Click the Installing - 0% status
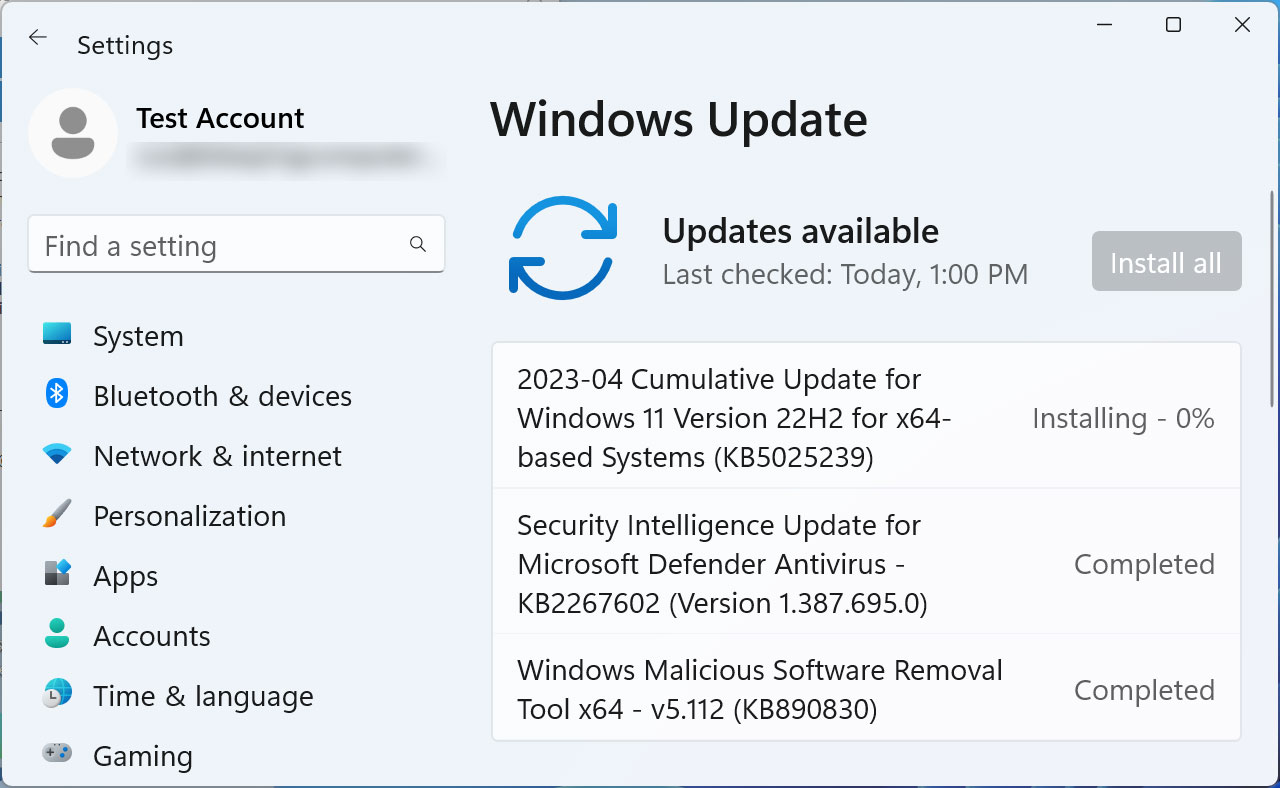 pyautogui.click(x=1123, y=418)
